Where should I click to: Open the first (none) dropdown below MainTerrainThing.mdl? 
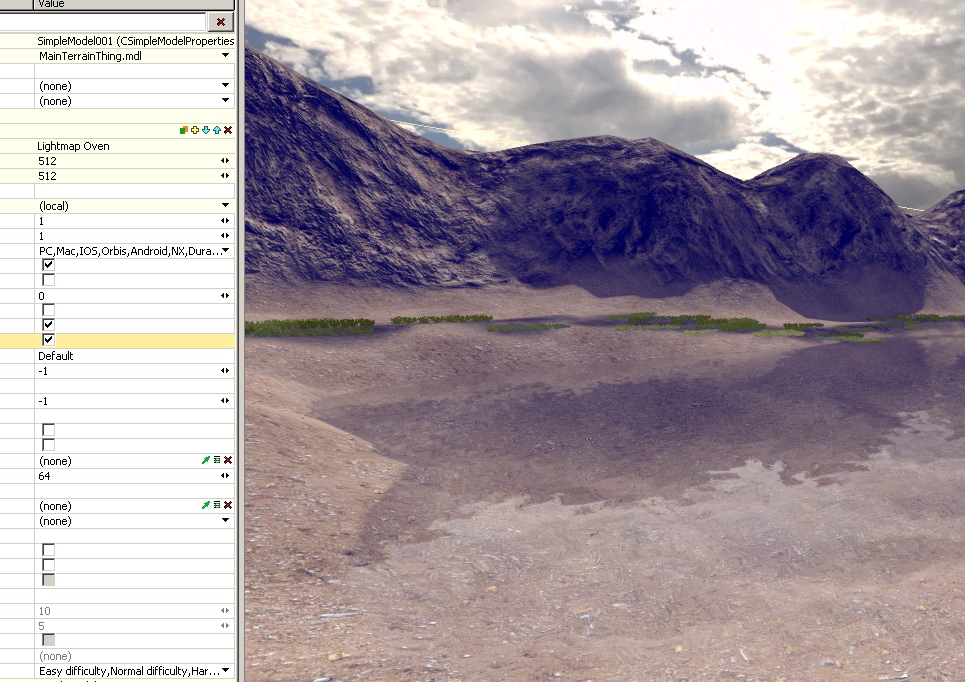click(225, 86)
